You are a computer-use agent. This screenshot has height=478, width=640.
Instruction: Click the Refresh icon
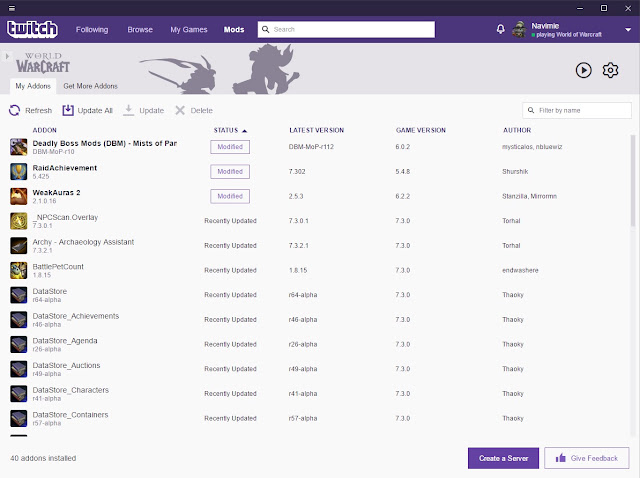click(14, 110)
